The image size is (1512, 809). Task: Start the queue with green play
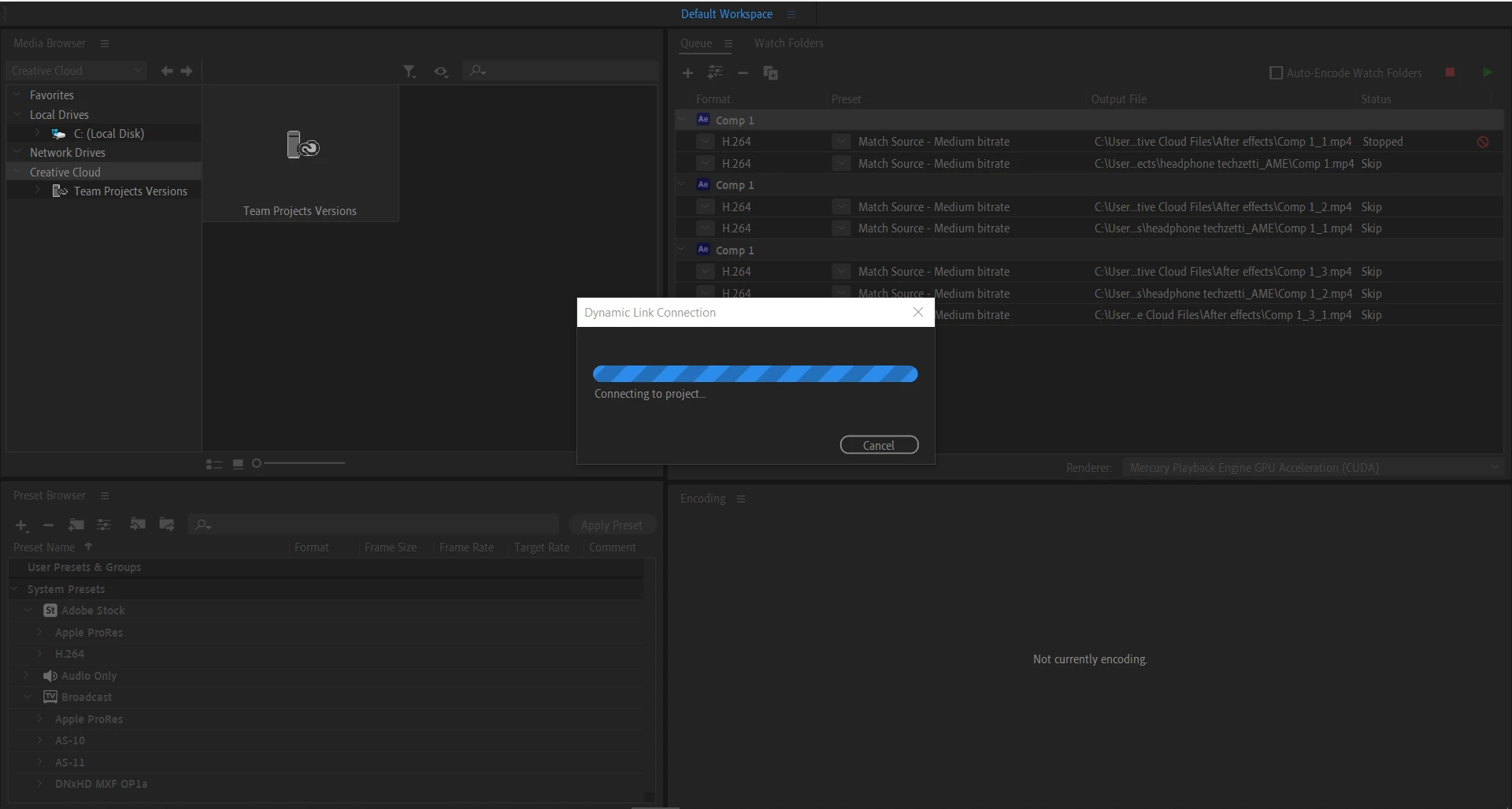[1487, 72]
